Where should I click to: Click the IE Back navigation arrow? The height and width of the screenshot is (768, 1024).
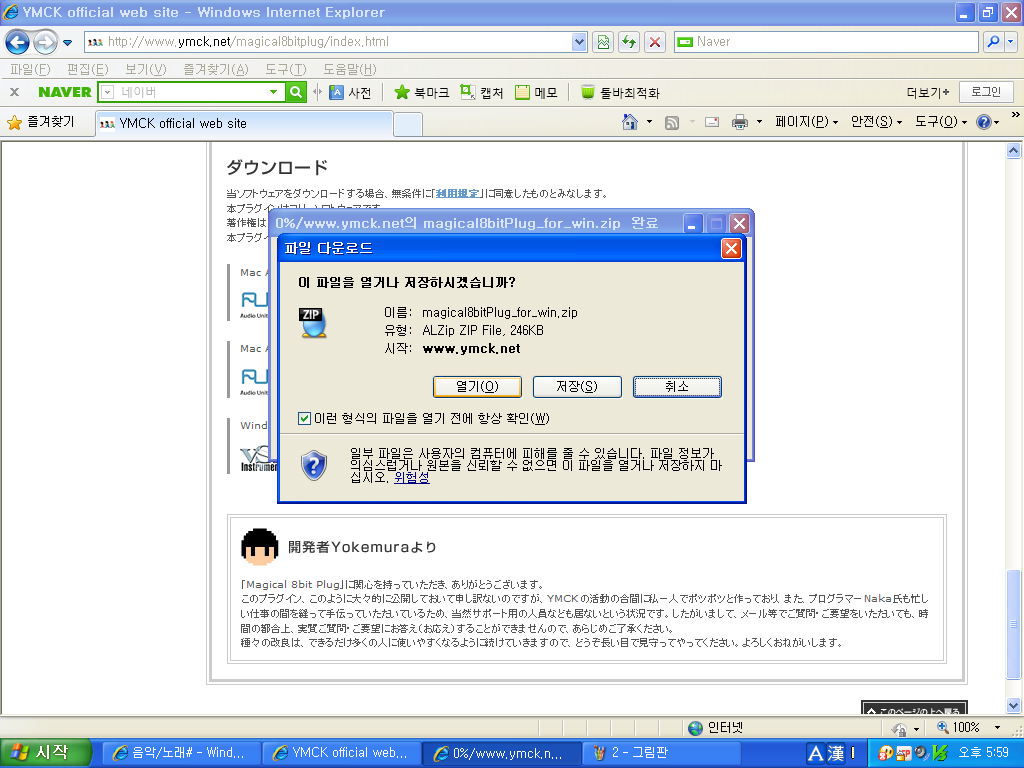[18, 42]
